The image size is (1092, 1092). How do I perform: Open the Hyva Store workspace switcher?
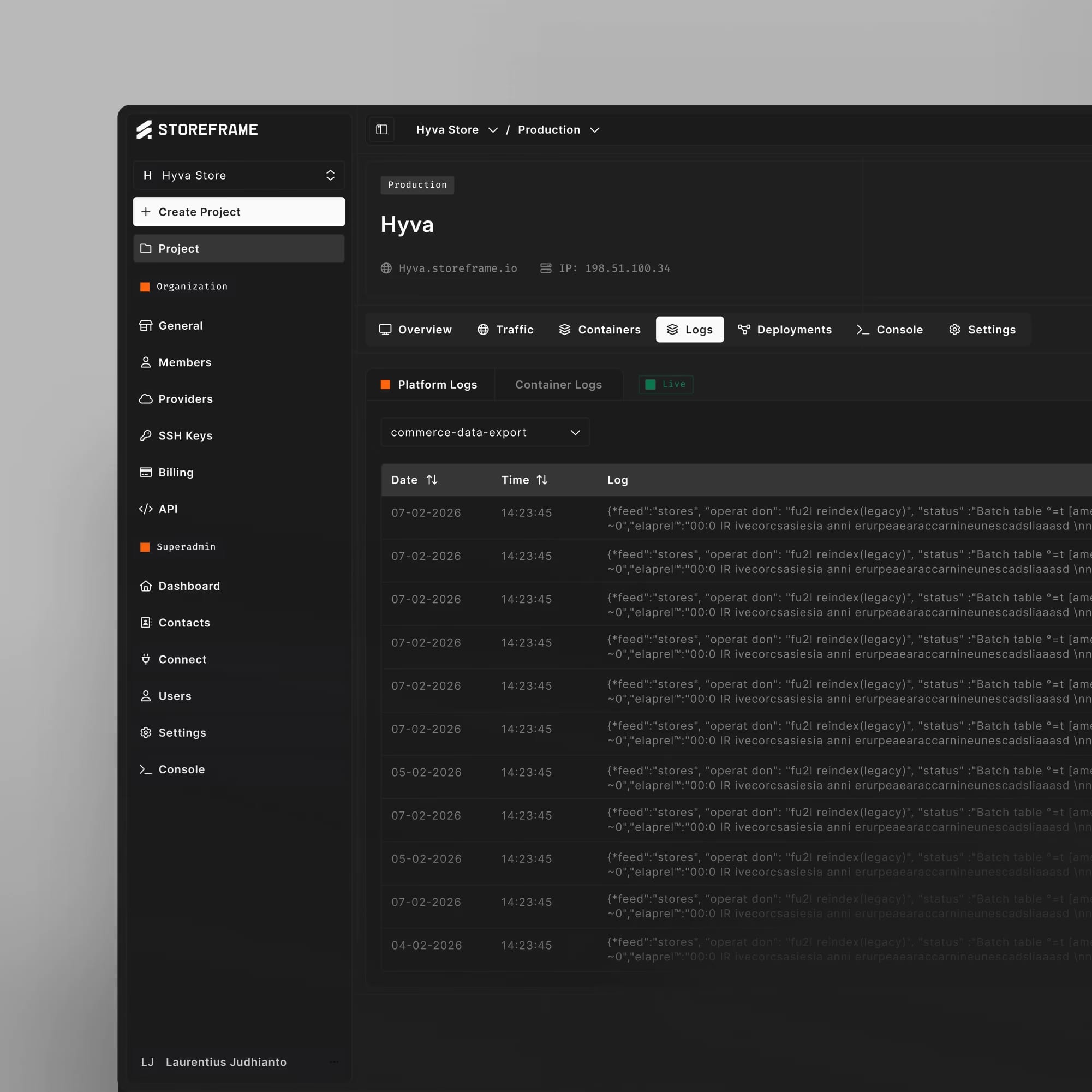pos(238,175)
